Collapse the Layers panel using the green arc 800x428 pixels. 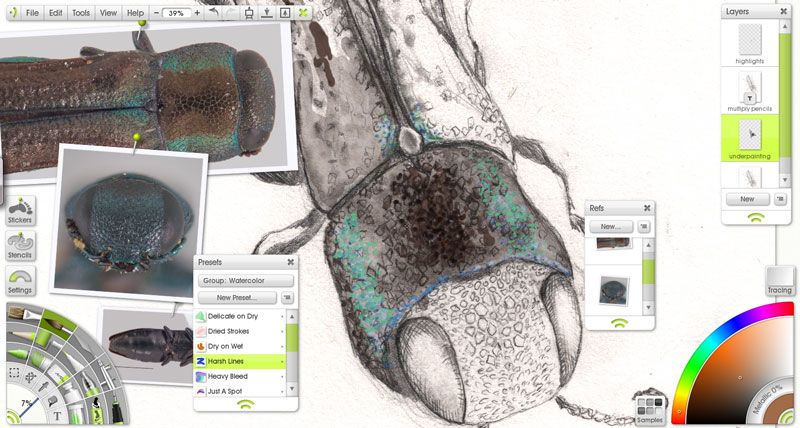pyautogui.click(x=756, y=218)
